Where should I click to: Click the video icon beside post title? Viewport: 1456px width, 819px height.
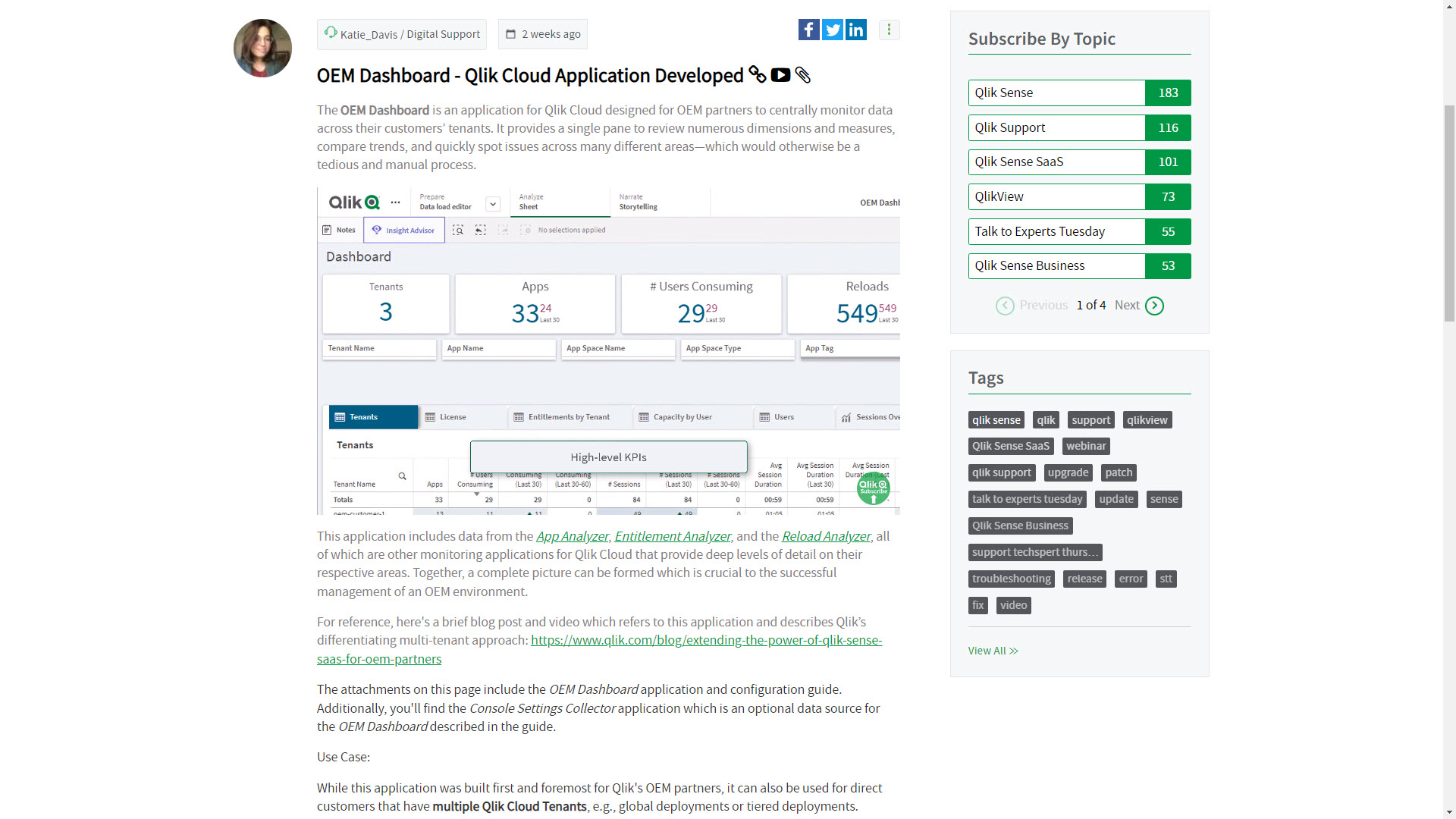point(780,75)
